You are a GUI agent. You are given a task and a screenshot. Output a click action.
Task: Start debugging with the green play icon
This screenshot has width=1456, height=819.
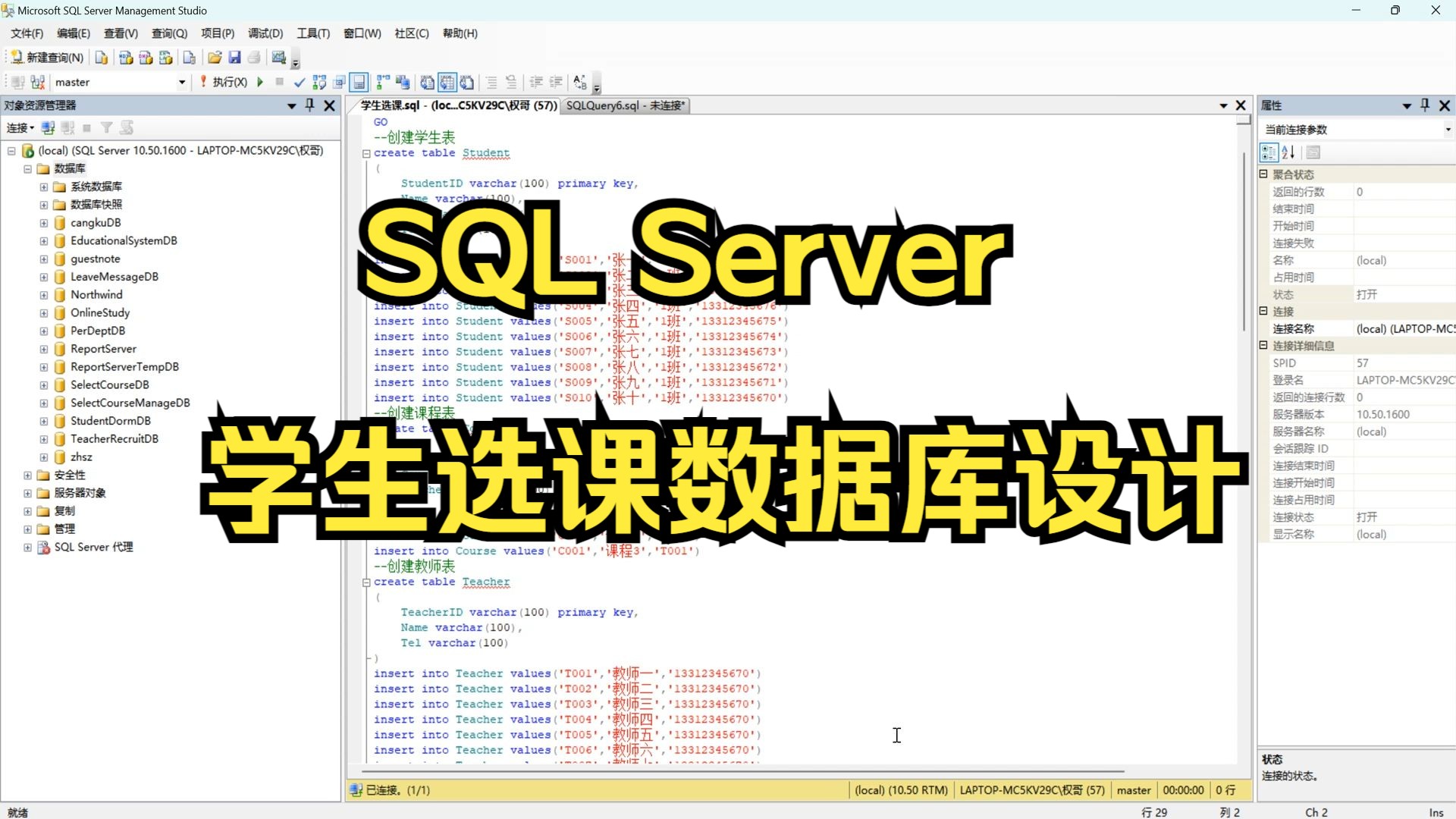click(x=260, y=82)
